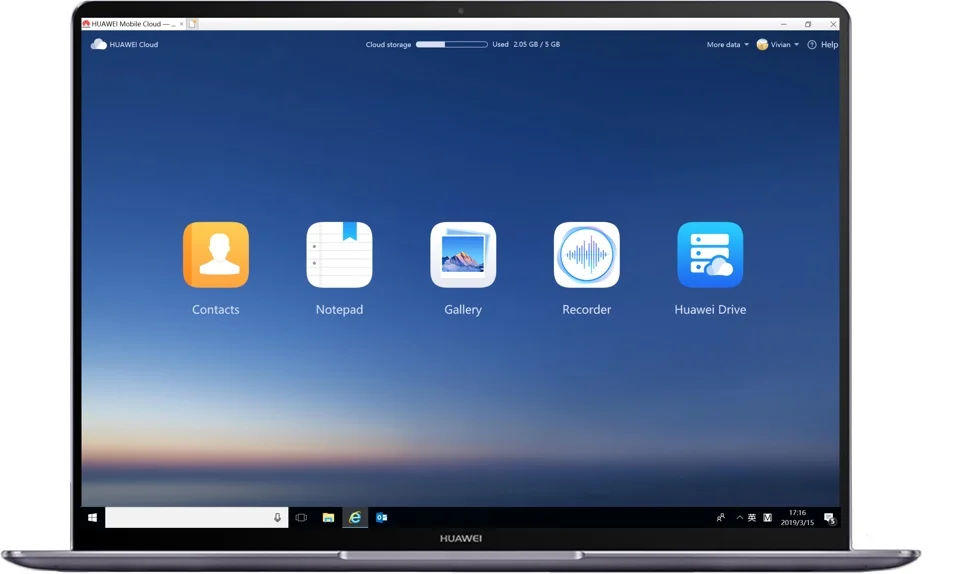Click the IME mode icon in tray
958x574 pixels.
coord(768,518)
